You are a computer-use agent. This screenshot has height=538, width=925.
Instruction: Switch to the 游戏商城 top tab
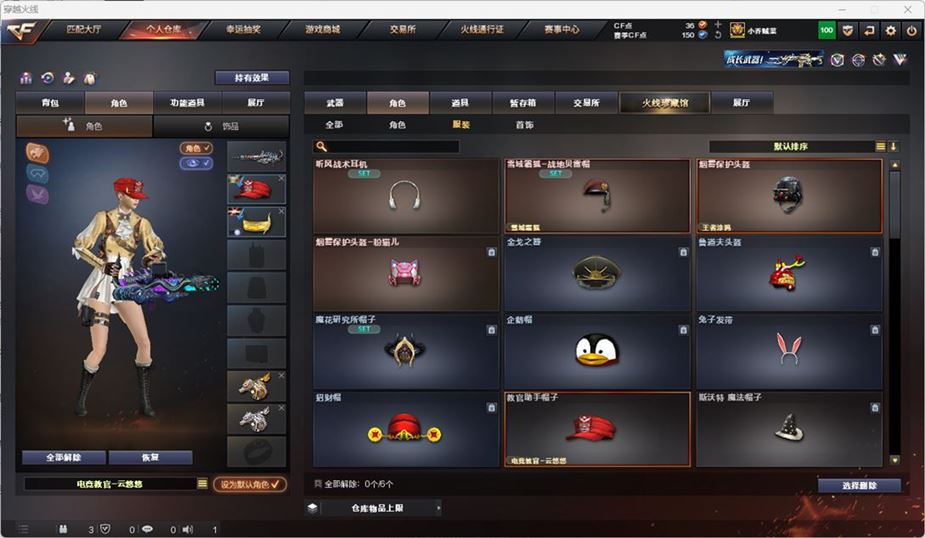(x=323, y=29)
